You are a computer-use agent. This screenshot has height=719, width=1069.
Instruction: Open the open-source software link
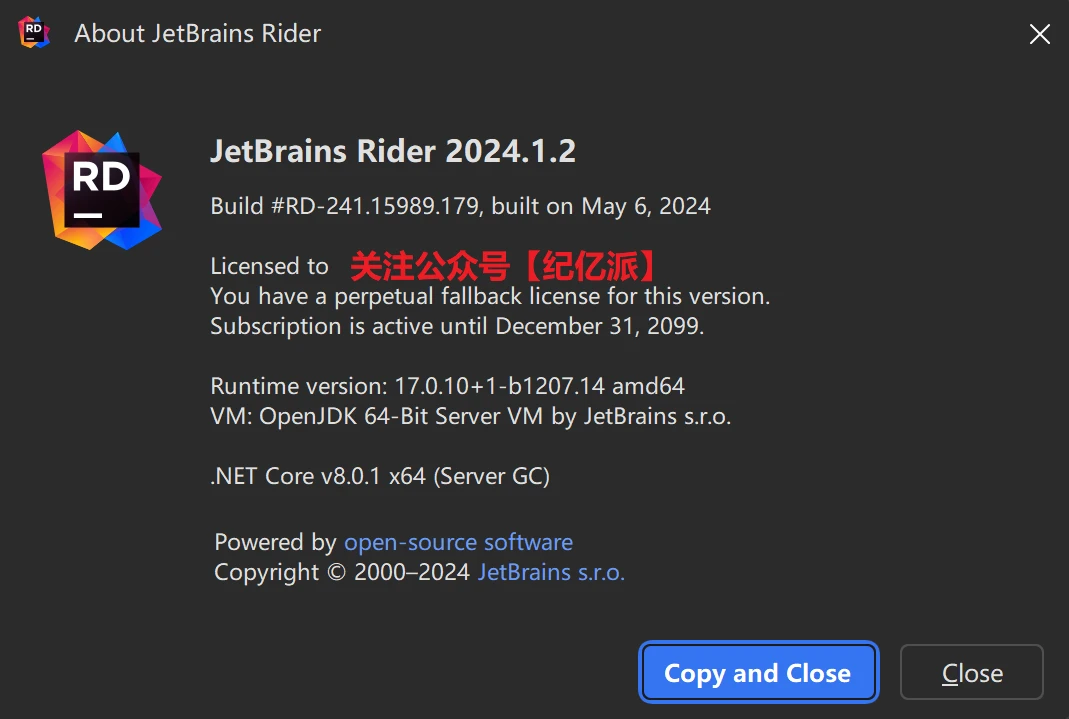coord(458,542)
